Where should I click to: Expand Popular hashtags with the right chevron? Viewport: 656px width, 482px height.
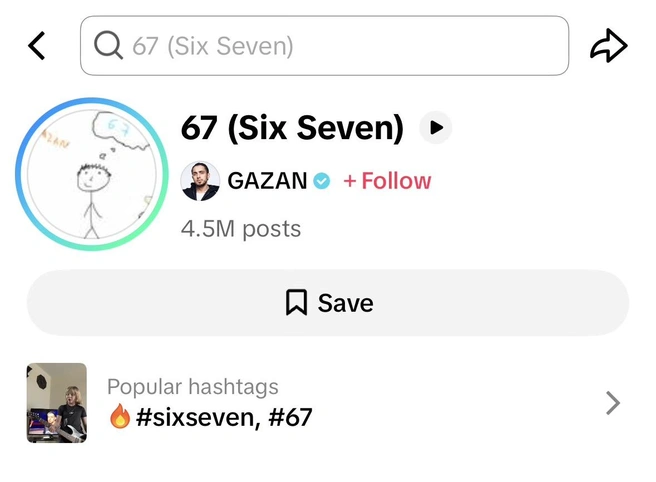coord(613,403)
